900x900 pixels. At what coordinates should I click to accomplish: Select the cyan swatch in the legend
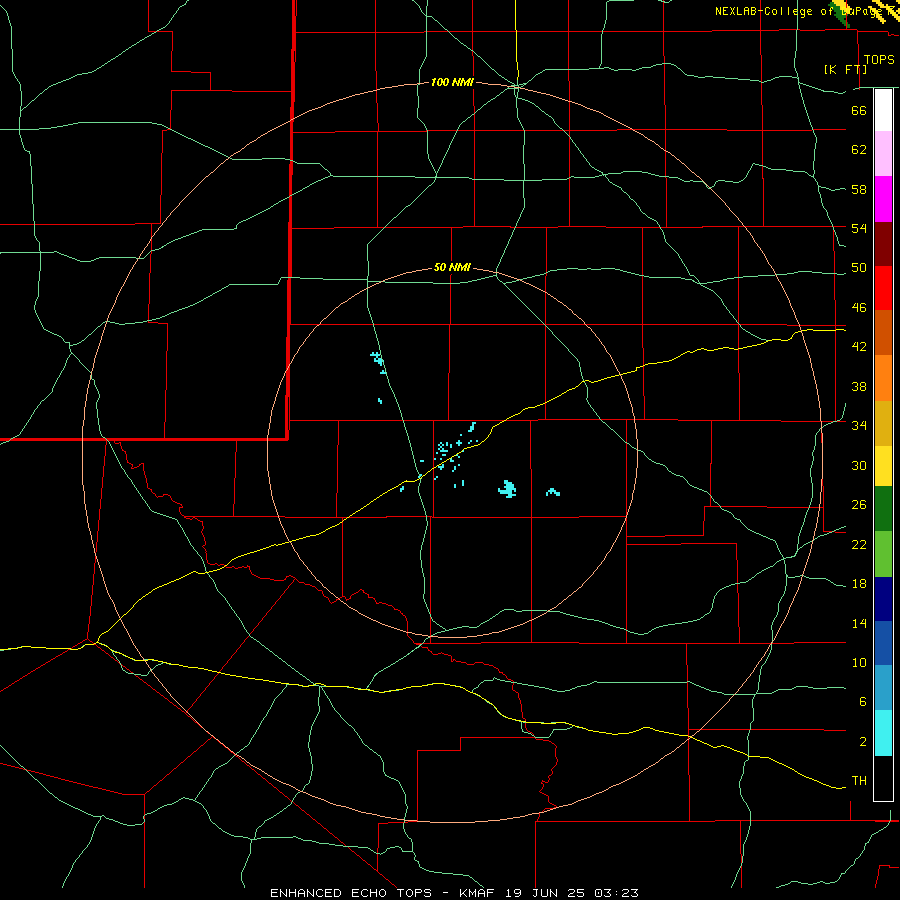883,733
